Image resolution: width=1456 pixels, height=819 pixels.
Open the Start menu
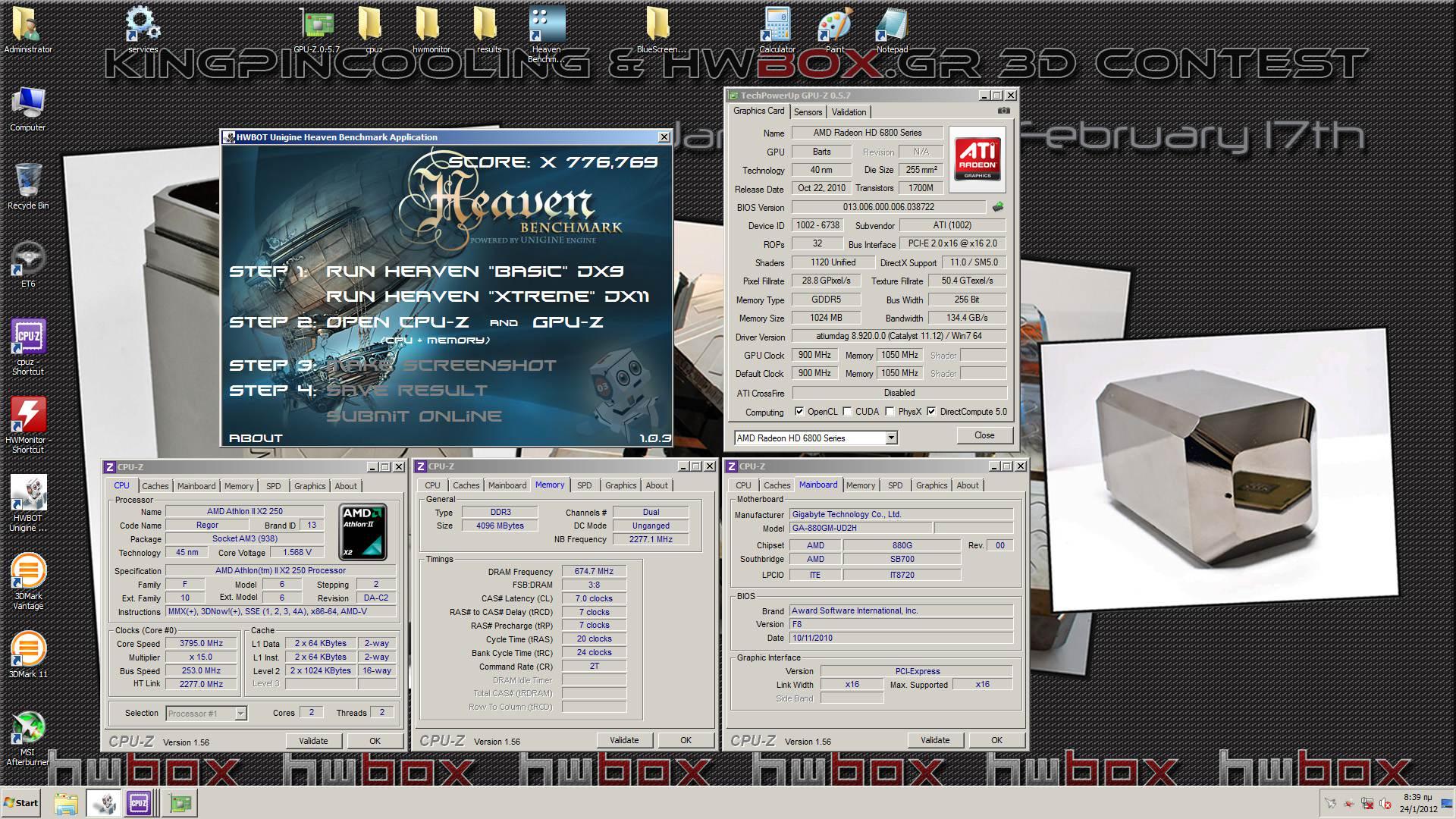(x=21, y=803)
